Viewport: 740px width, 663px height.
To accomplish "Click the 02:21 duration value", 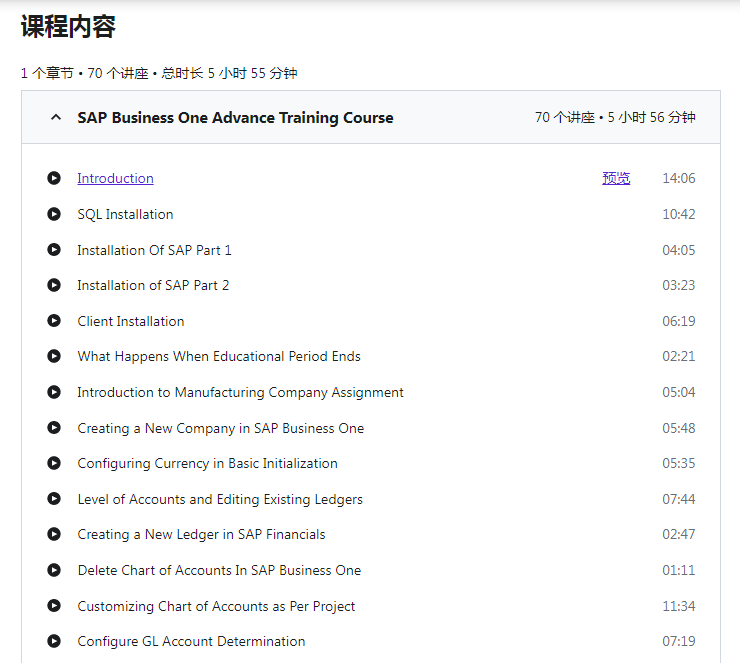I will (x=679, y=356).
